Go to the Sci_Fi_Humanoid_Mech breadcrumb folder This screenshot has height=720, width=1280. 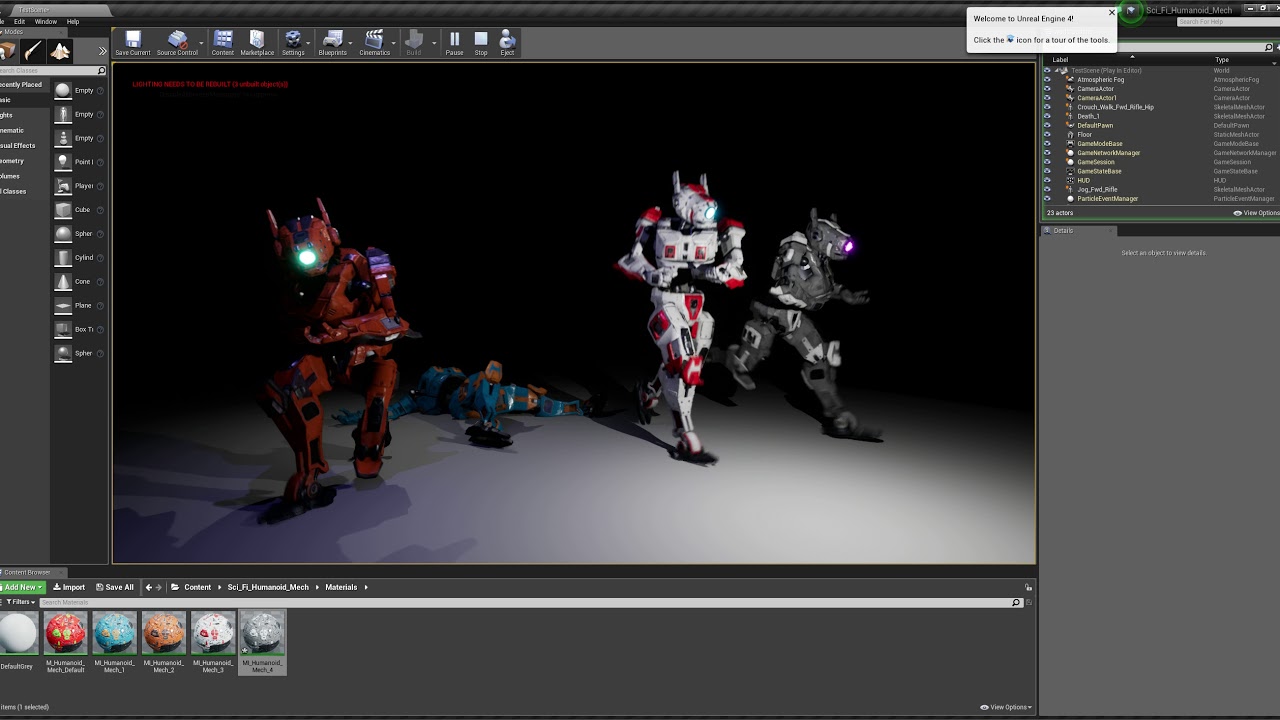click(268, 587)
